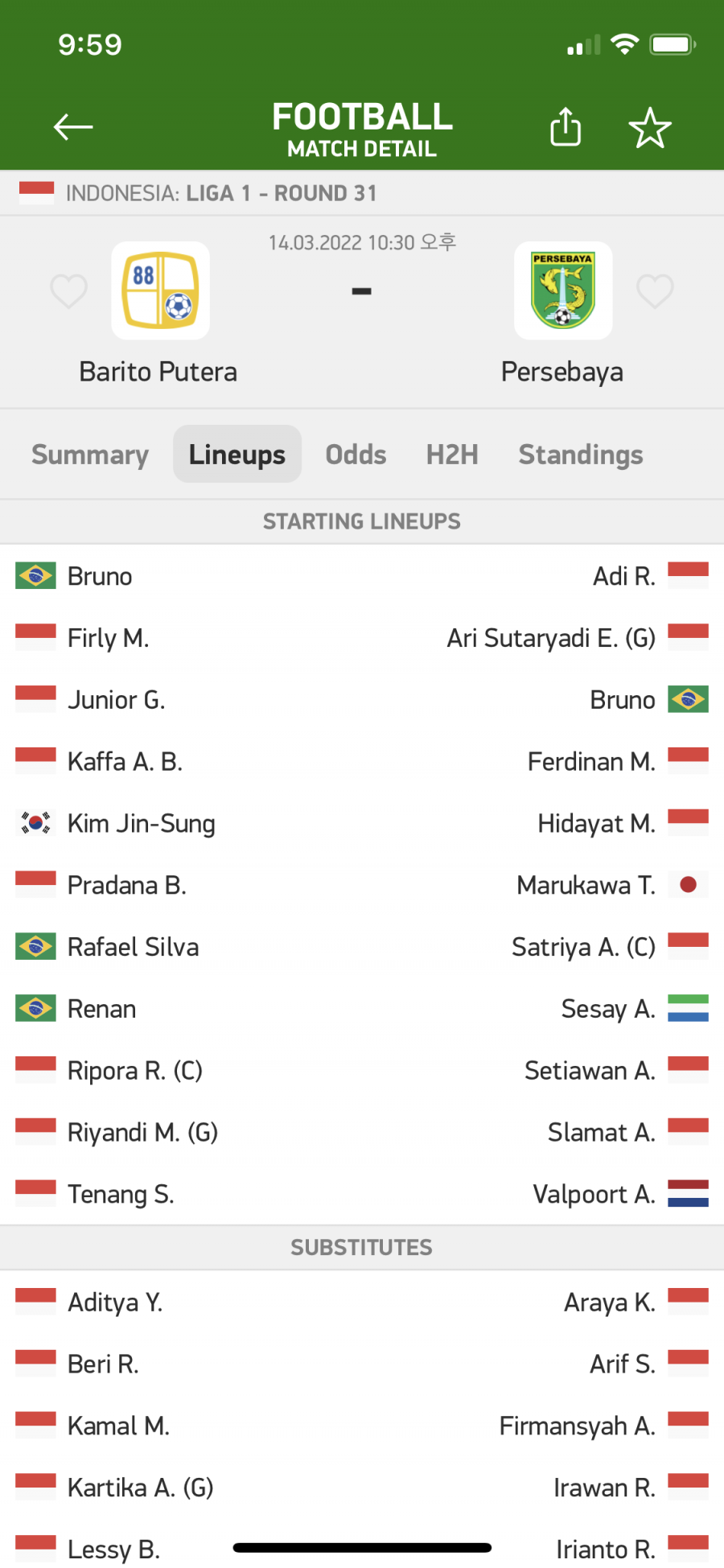Favorite Barito Putera with heart icon
Viewport: 724px width, 1568px height.
[x=68, y=291]
